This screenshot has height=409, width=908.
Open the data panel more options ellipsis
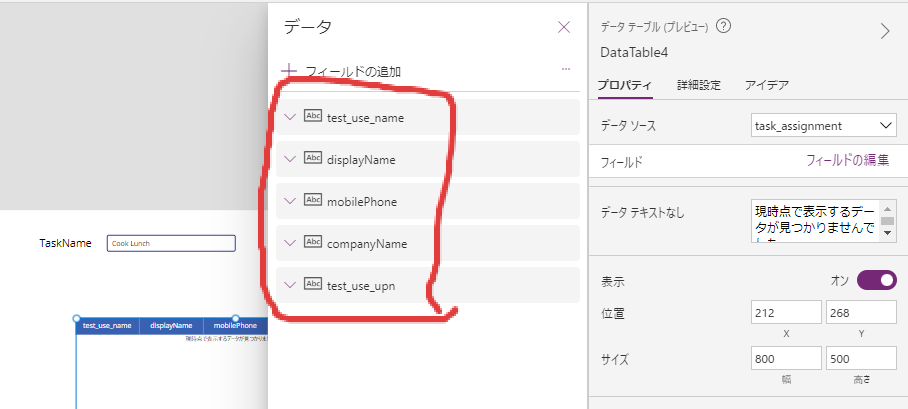click(566, 70)
